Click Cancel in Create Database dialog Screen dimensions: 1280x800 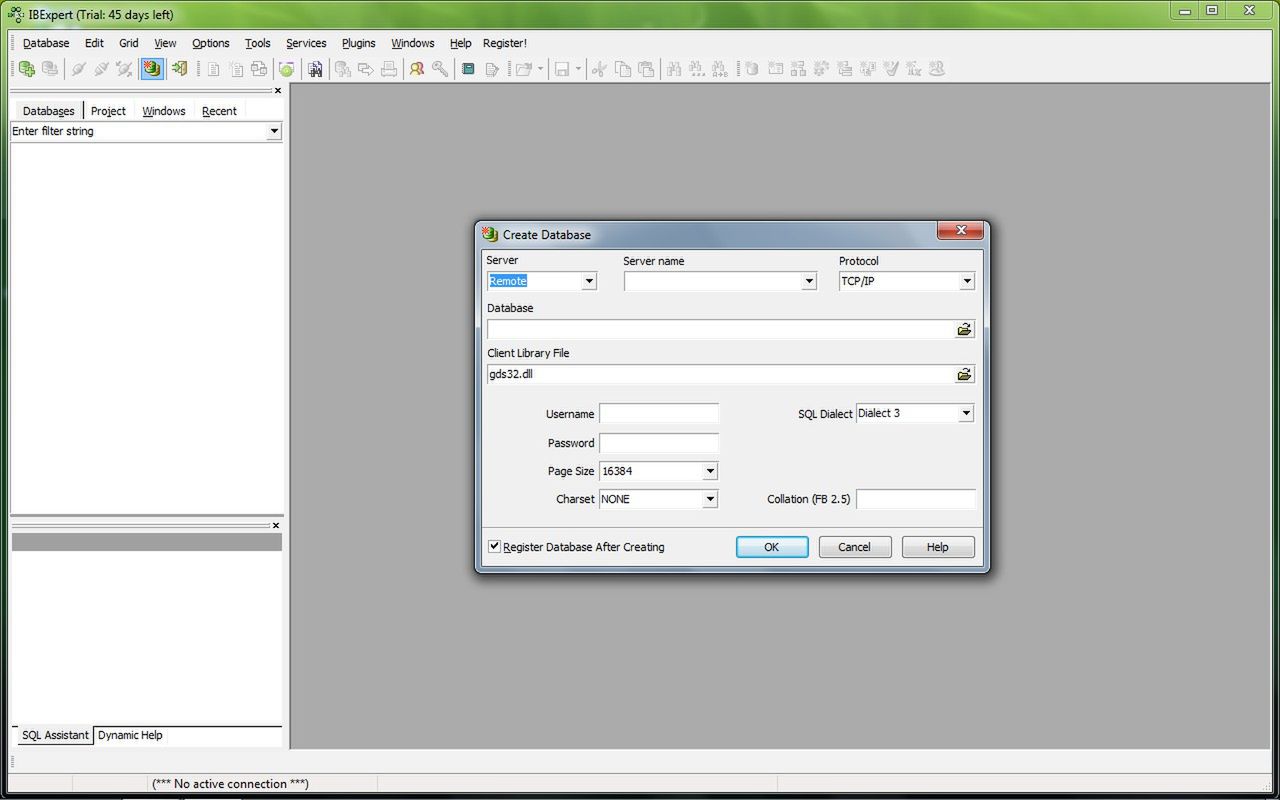[x=855, y=547]
